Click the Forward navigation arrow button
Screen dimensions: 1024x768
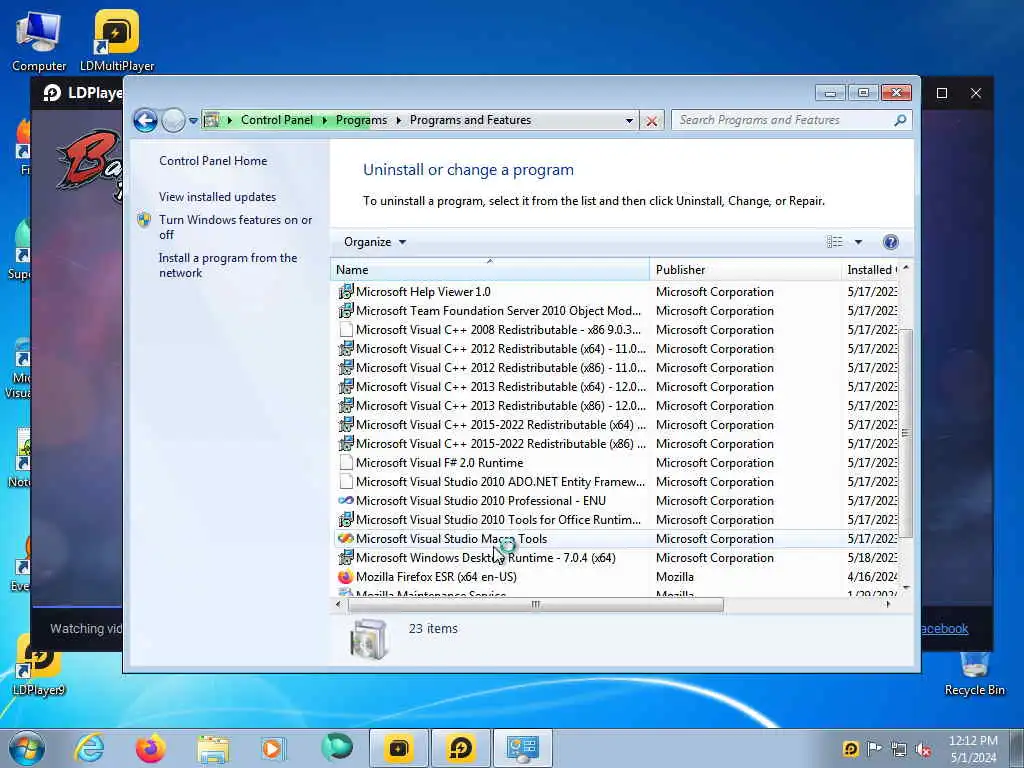tap(173, 120)
